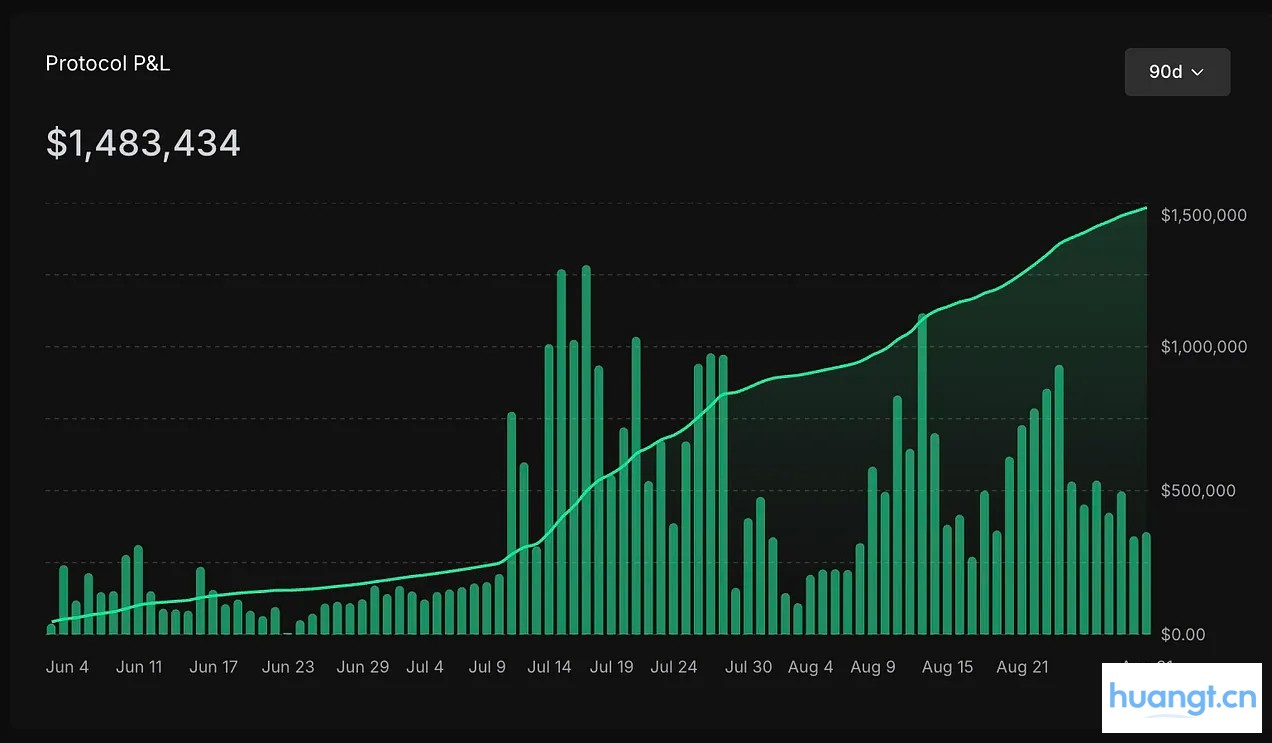Click the Jul 4 axis label
The width and height of the screenshot is (1272, 743).
(x=425, y=667)
